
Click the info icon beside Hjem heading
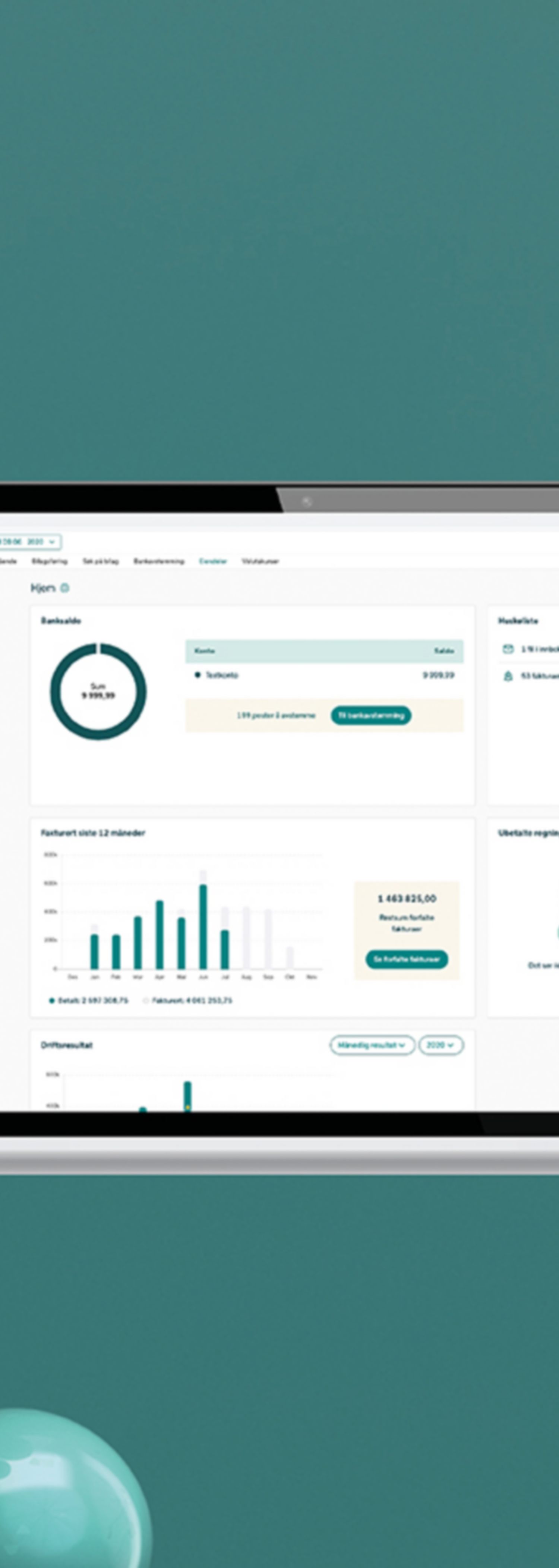tap(65, 587)
